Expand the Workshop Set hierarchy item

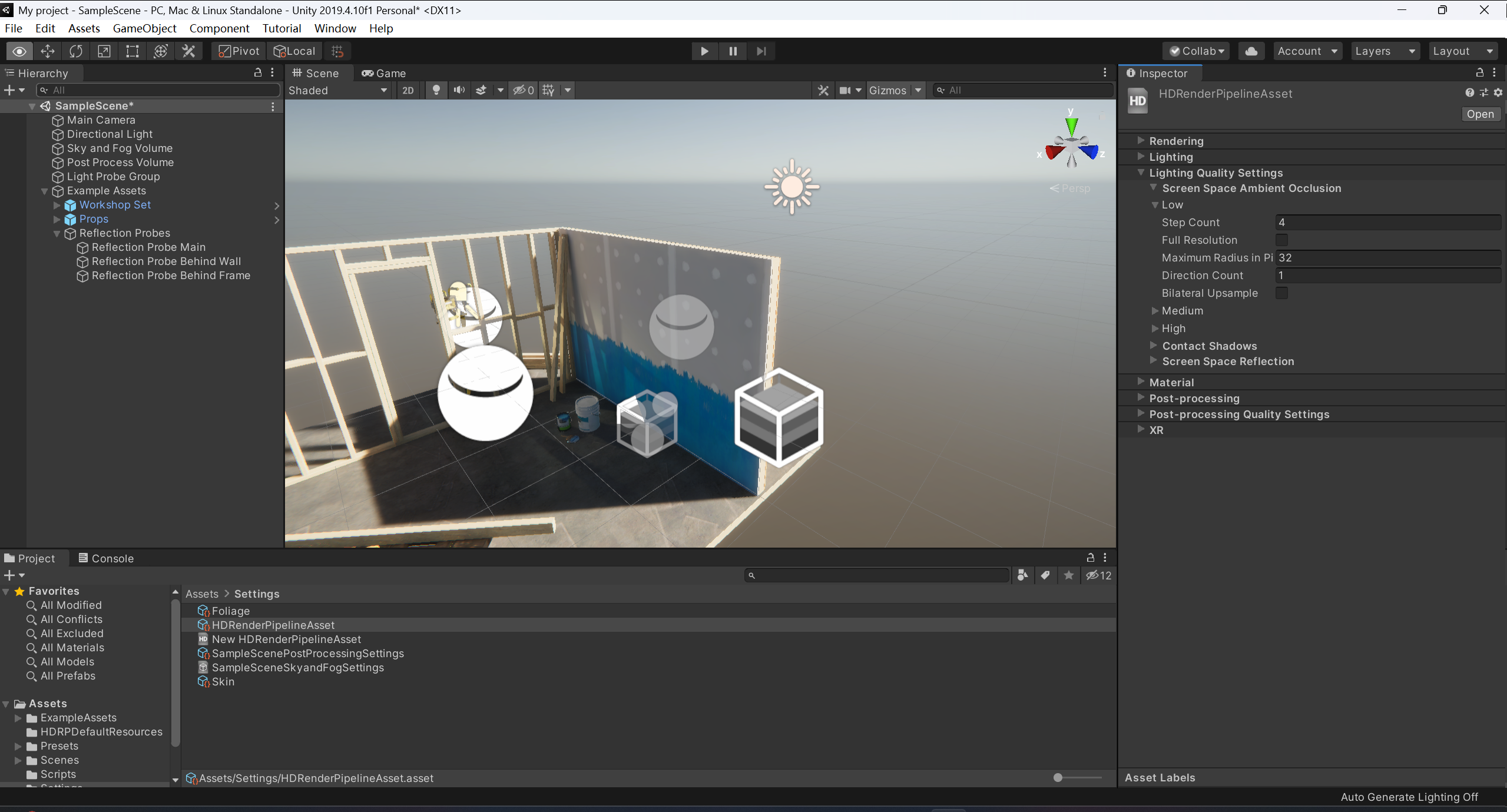coord(57,205)
